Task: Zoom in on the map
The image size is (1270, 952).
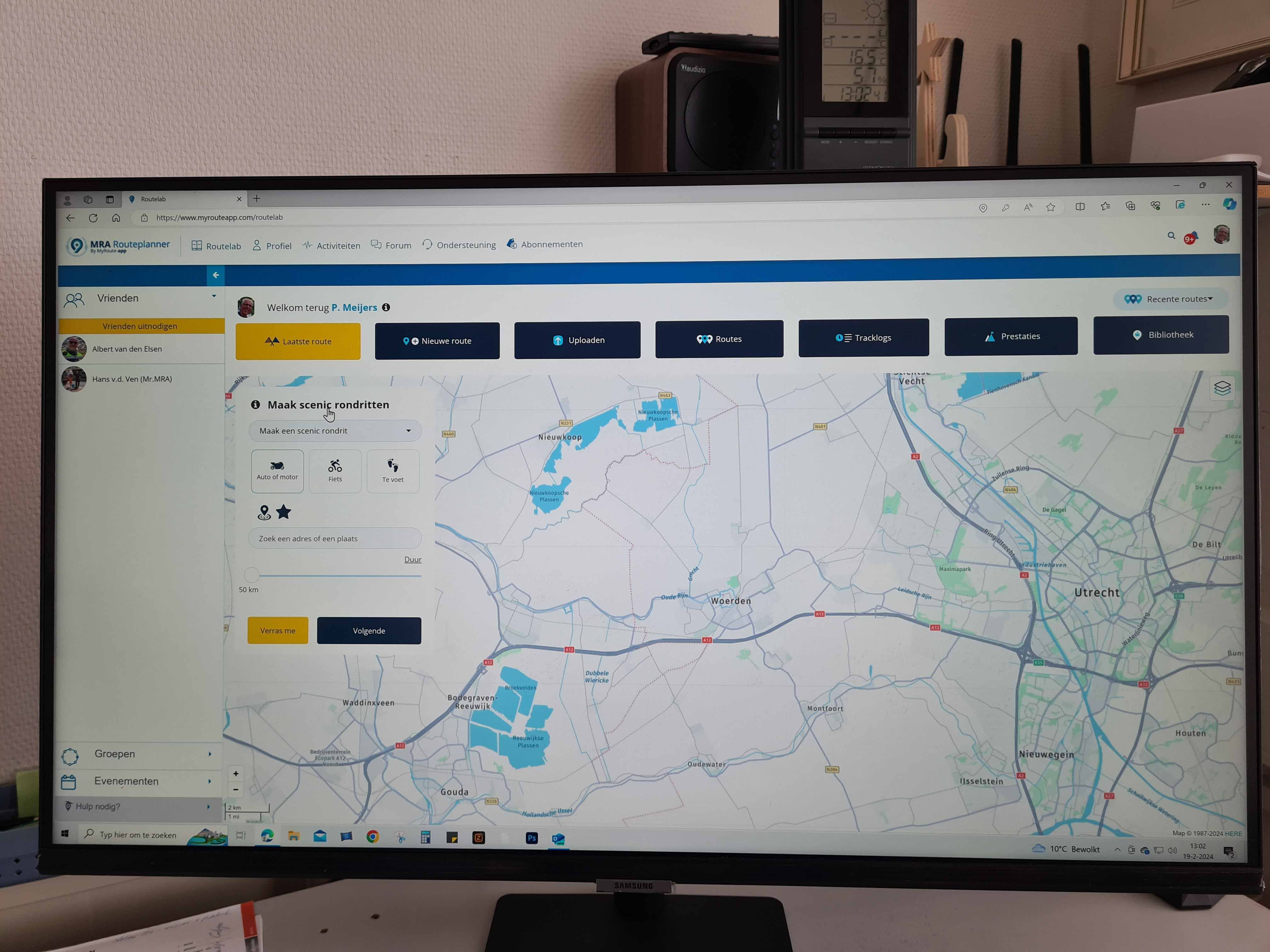Action: point(236,773)
